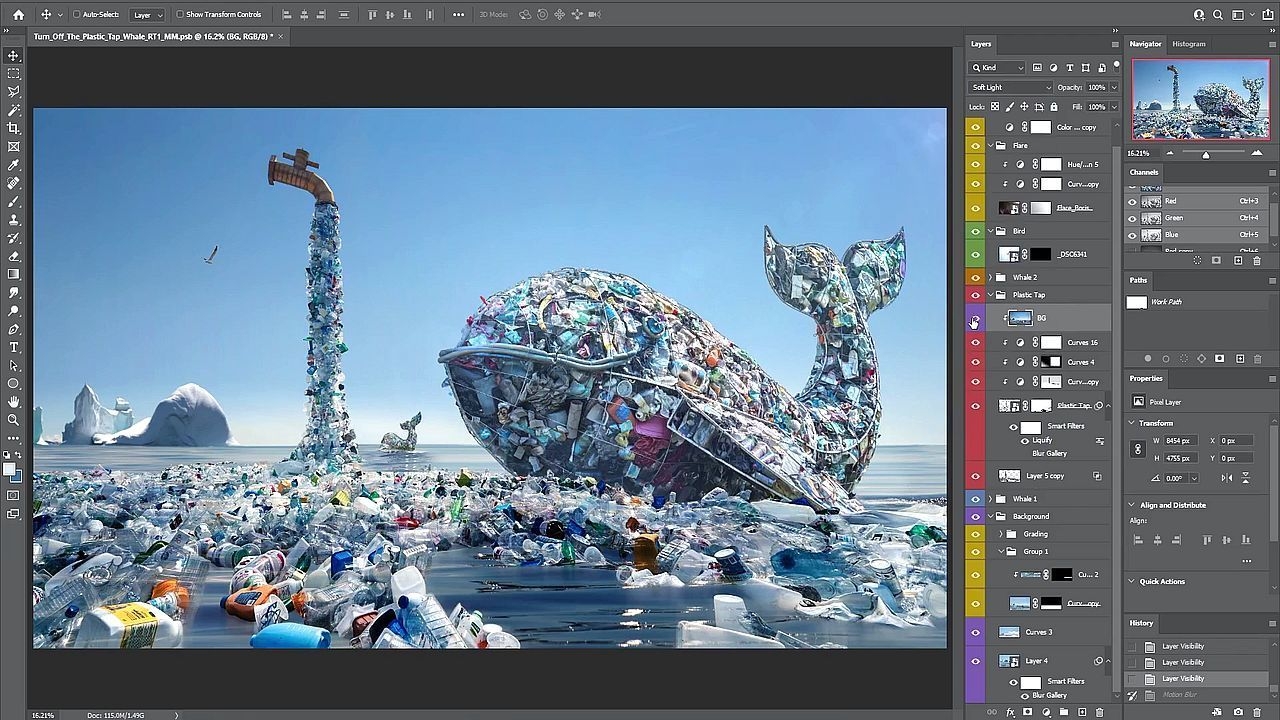Hide the Whale 2 group
Screen dimensions: 1280x720
[975, 277]
